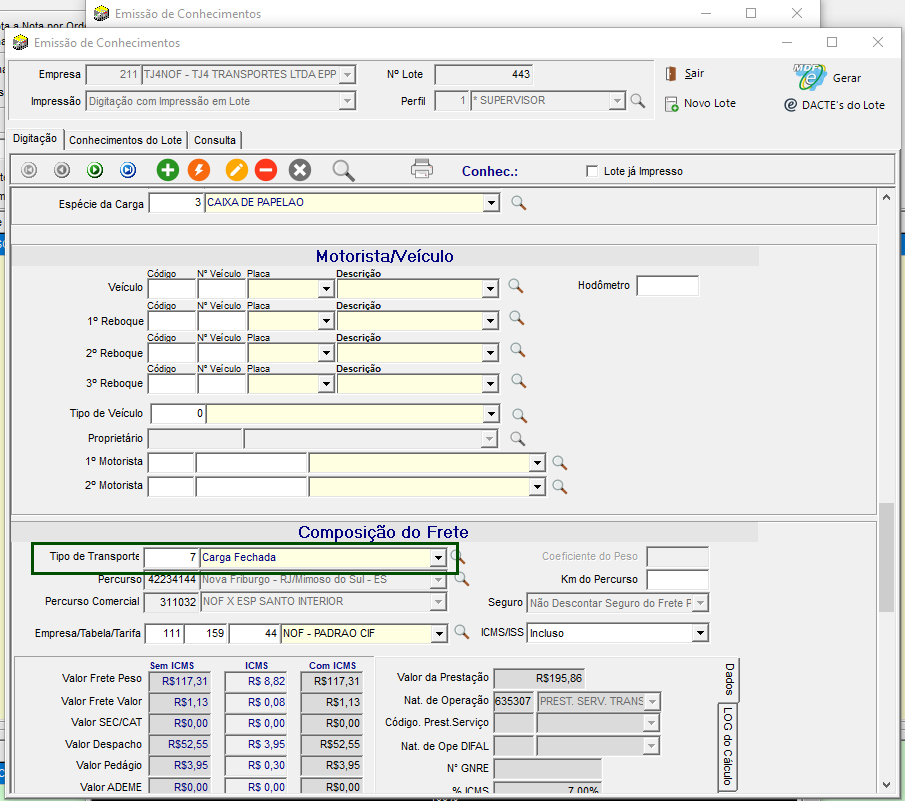Open the ICMS/ISS Incluso dropdown
The width and height of the screenshot is (905, 801).
pyautogui.click(x=700, y=633)
